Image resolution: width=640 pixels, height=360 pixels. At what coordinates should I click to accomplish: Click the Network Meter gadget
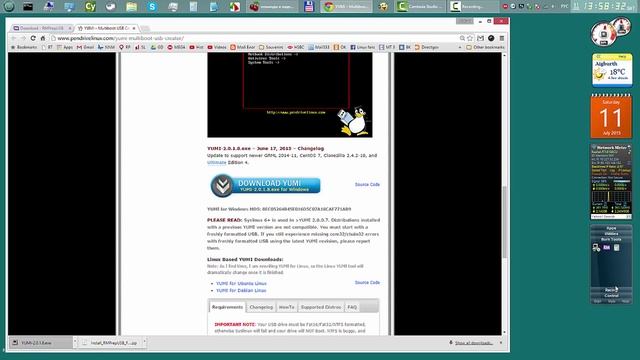(x=611, y=182)
